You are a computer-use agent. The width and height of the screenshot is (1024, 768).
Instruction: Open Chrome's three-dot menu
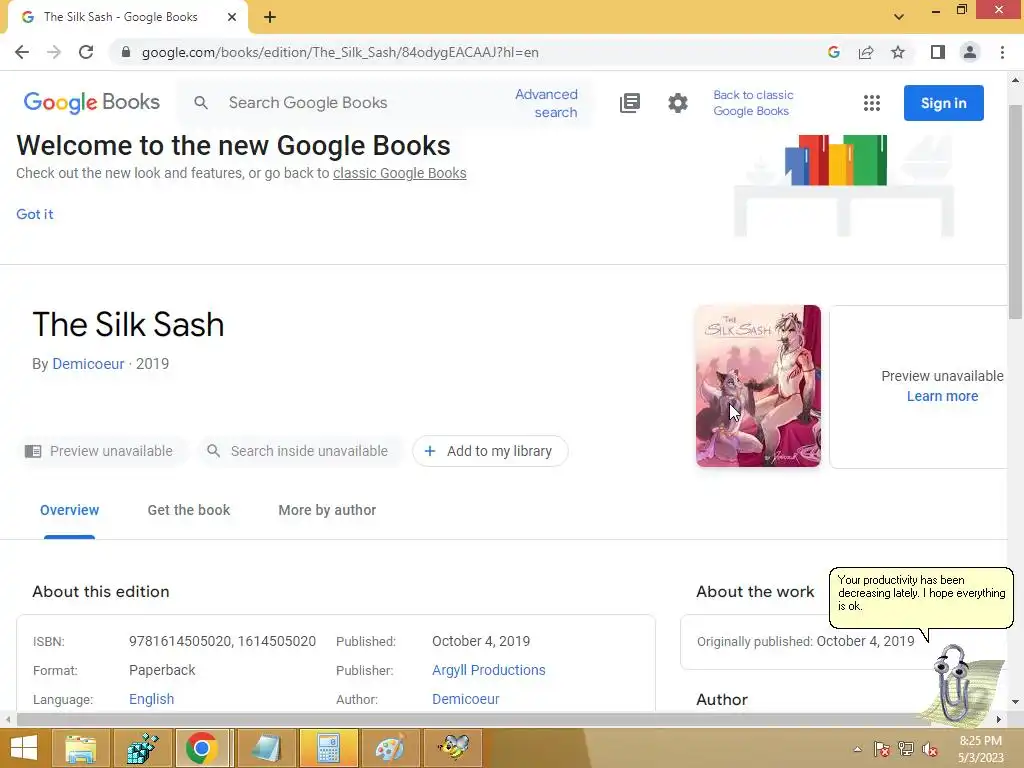(1002, 52)
